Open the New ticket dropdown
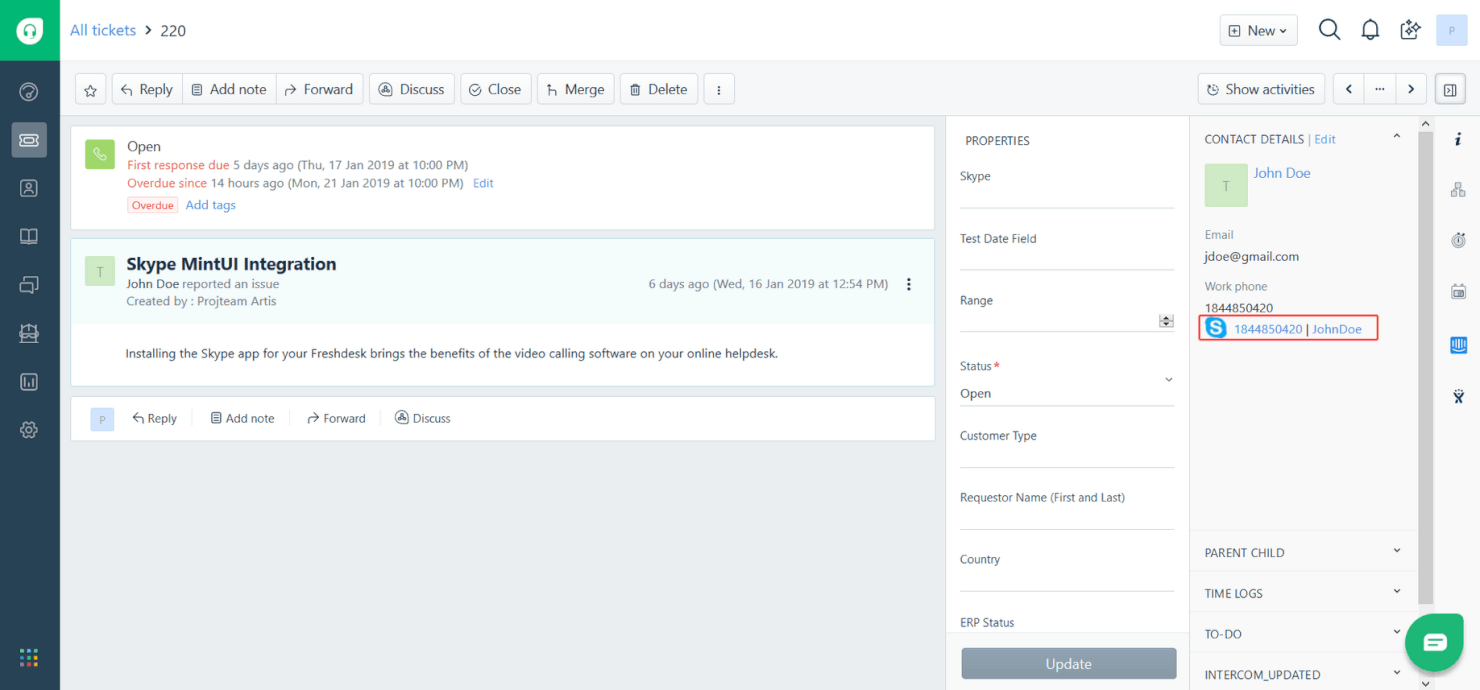Image resolution: width=1480 pixels, height=690 pixels. 1258,30
